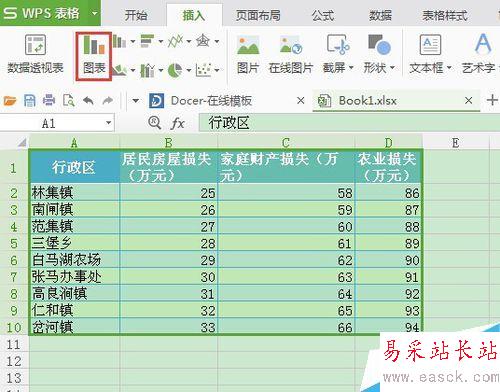Open the Name Box A1 dropdown

[108, 123]
